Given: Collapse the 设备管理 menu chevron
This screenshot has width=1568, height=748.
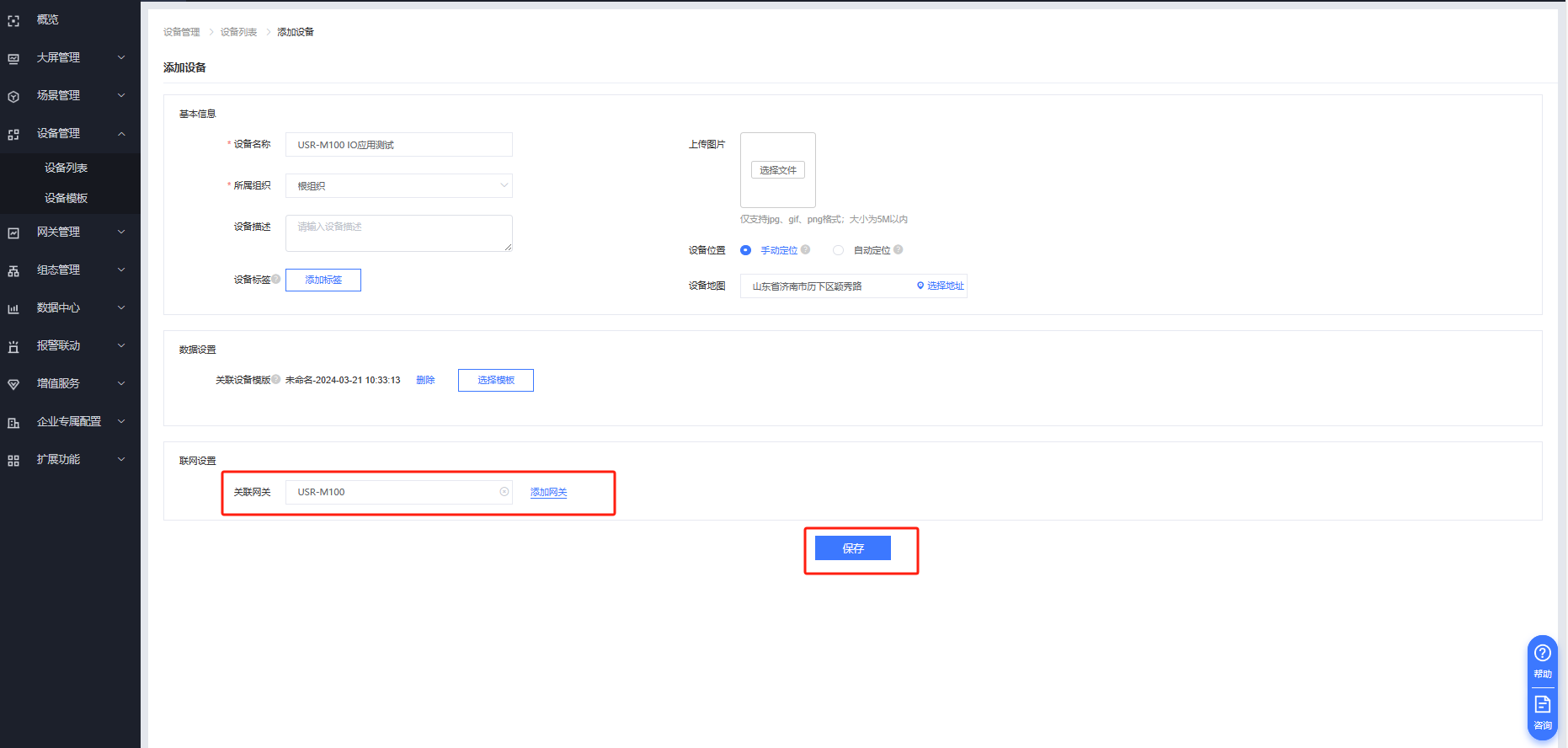Looking at the screenshot, I should click(x=121, y=133).
